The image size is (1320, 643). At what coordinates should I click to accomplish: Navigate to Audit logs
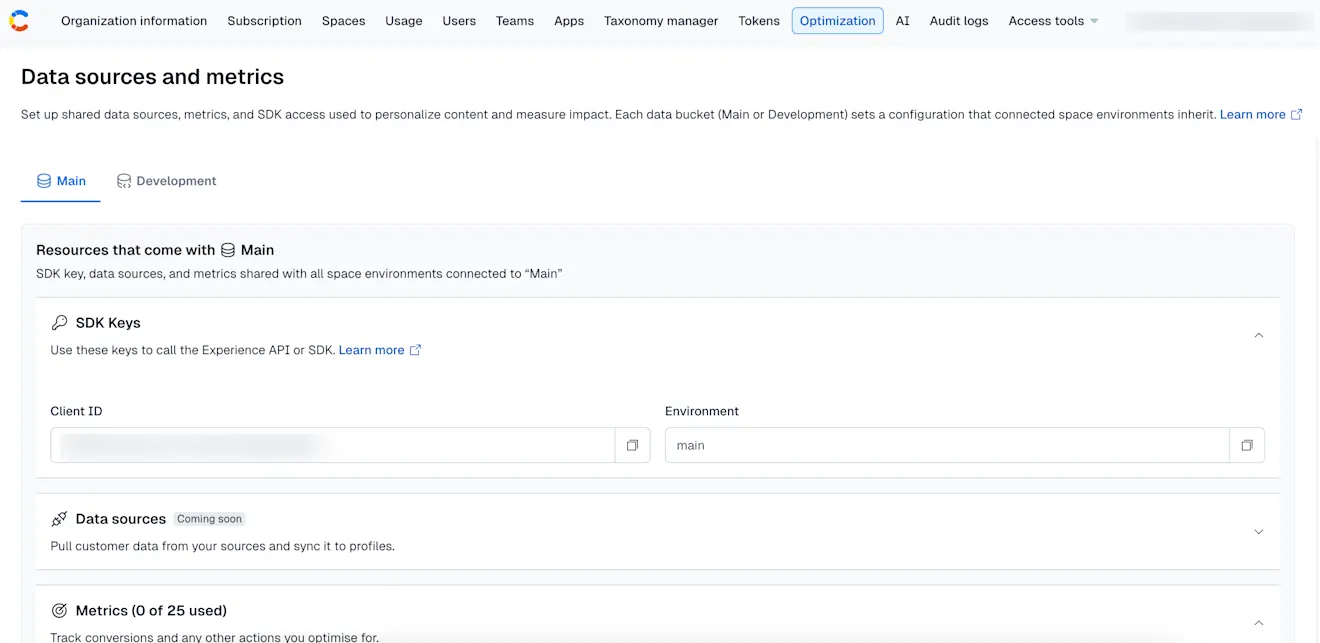pyautogui.click(x=958, y=20)
